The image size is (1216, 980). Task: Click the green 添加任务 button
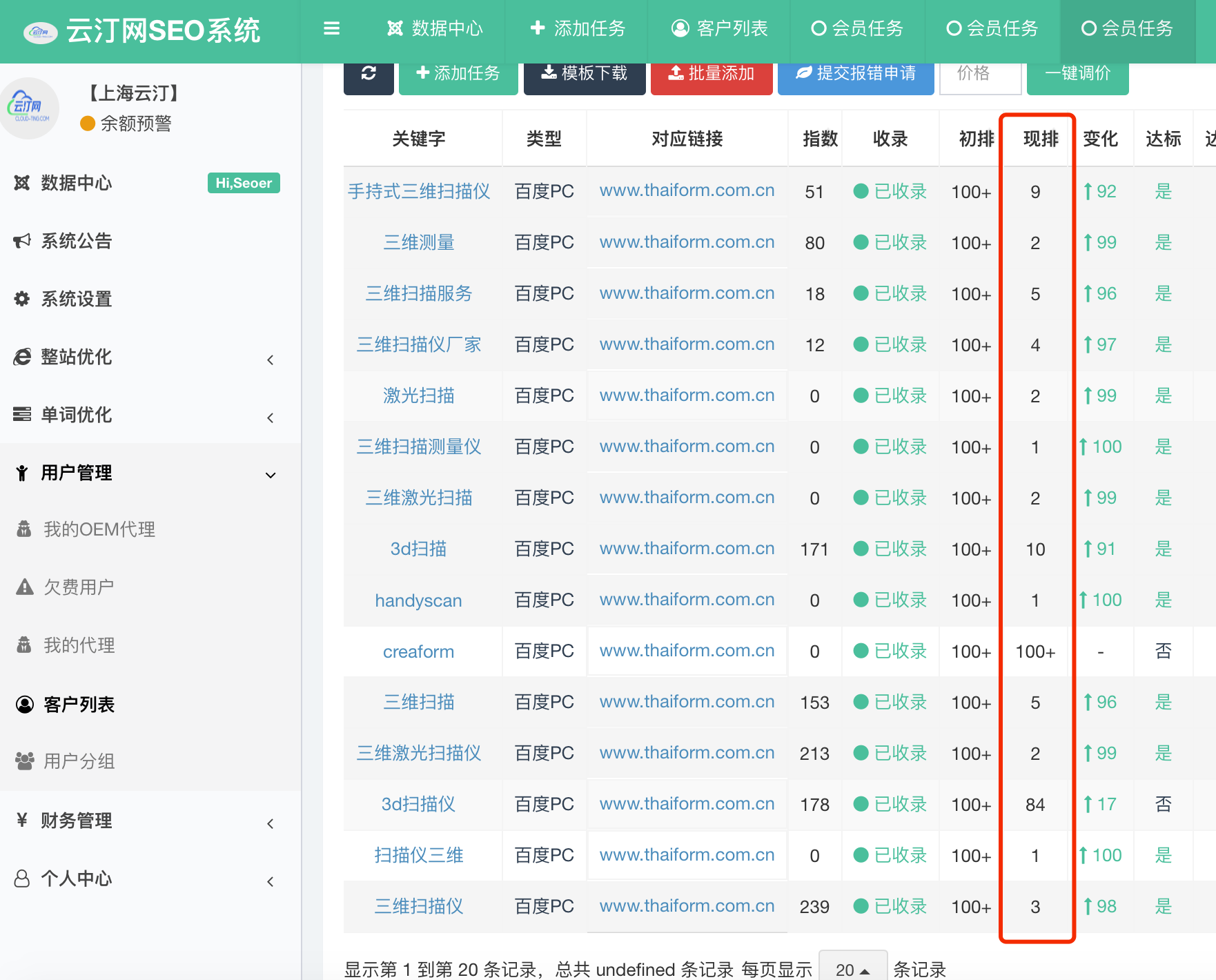point(458,73)
